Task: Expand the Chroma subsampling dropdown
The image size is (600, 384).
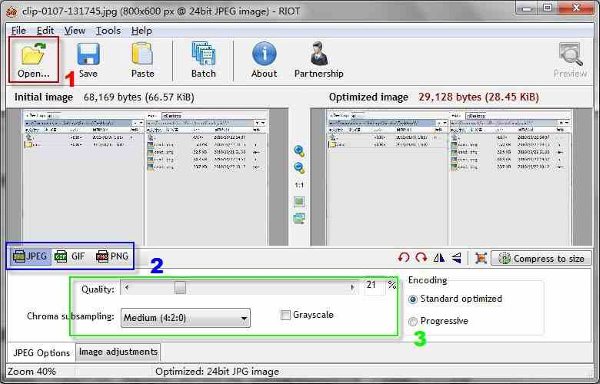Action: pyautogui.click(x=186, y=318)
